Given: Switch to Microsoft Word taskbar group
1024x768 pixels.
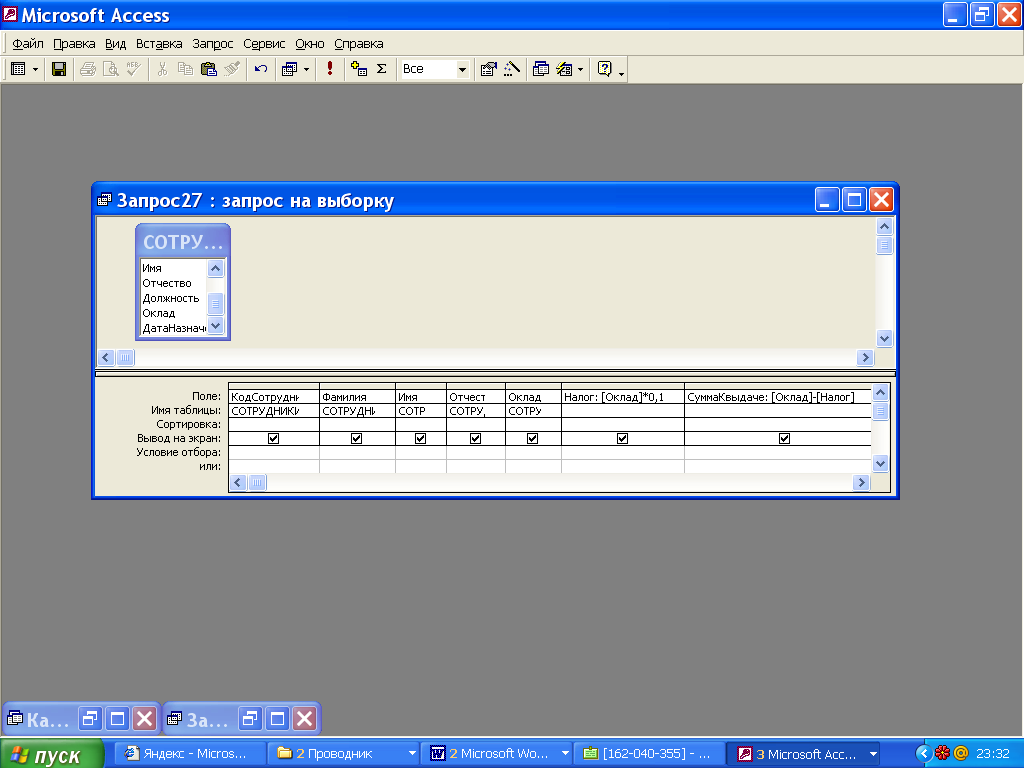Looking at the screenshot, I should tap(496, 754).
